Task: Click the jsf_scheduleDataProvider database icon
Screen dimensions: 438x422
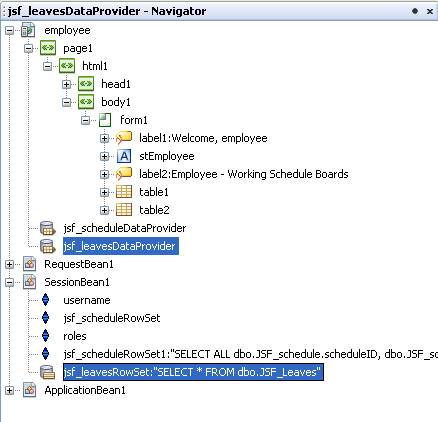Action: click(47, 228)
